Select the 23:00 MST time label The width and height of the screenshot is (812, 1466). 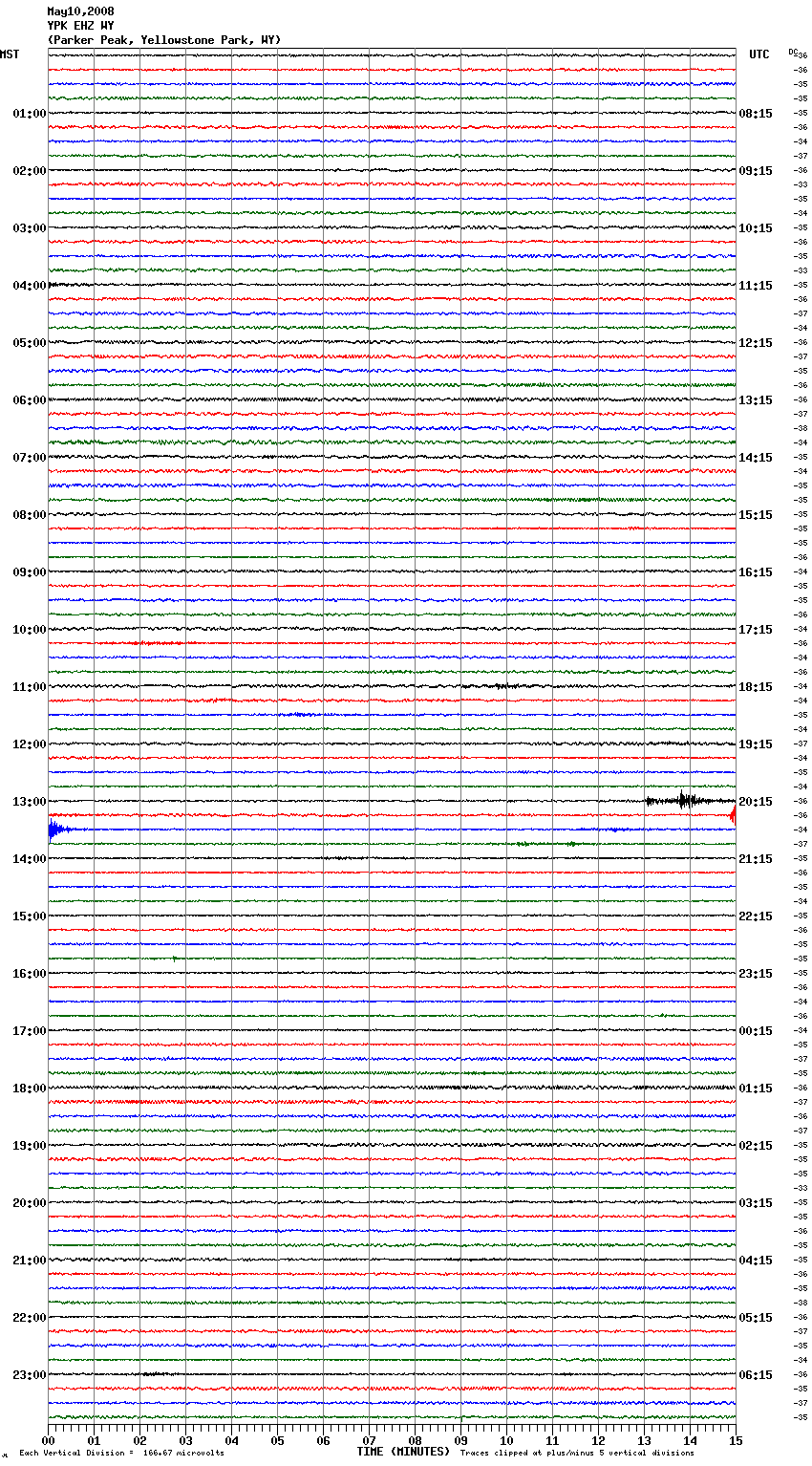tap(29, 1375)
